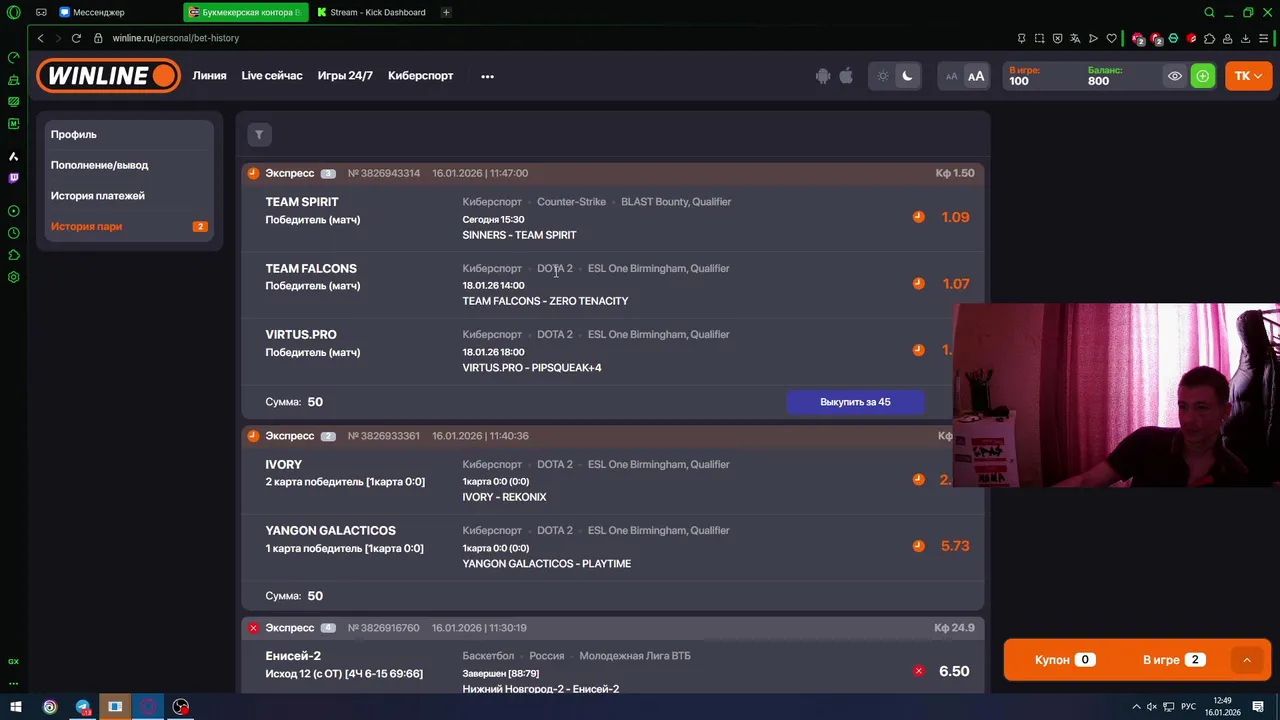Click express bet number 3826933361
The width and height of the screenshot is (1280, 720).
(384, 436)
